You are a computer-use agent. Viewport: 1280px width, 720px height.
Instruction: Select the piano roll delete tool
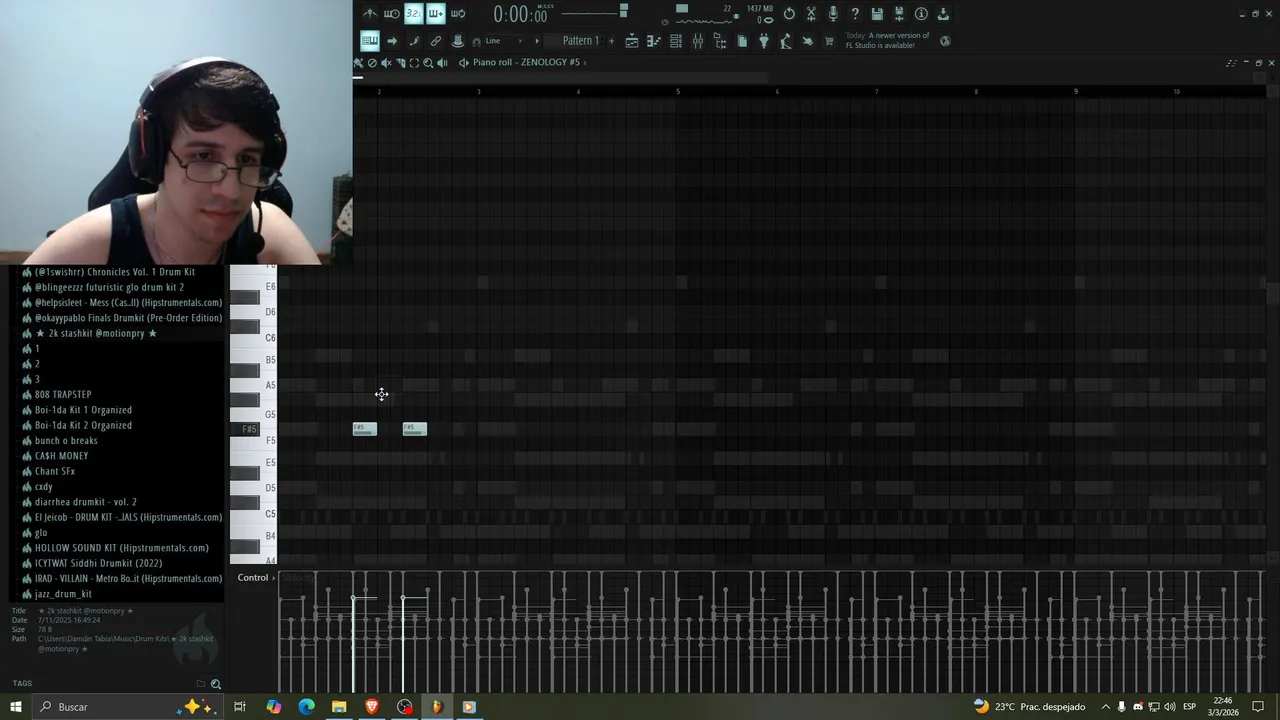[x=372, y=62]
